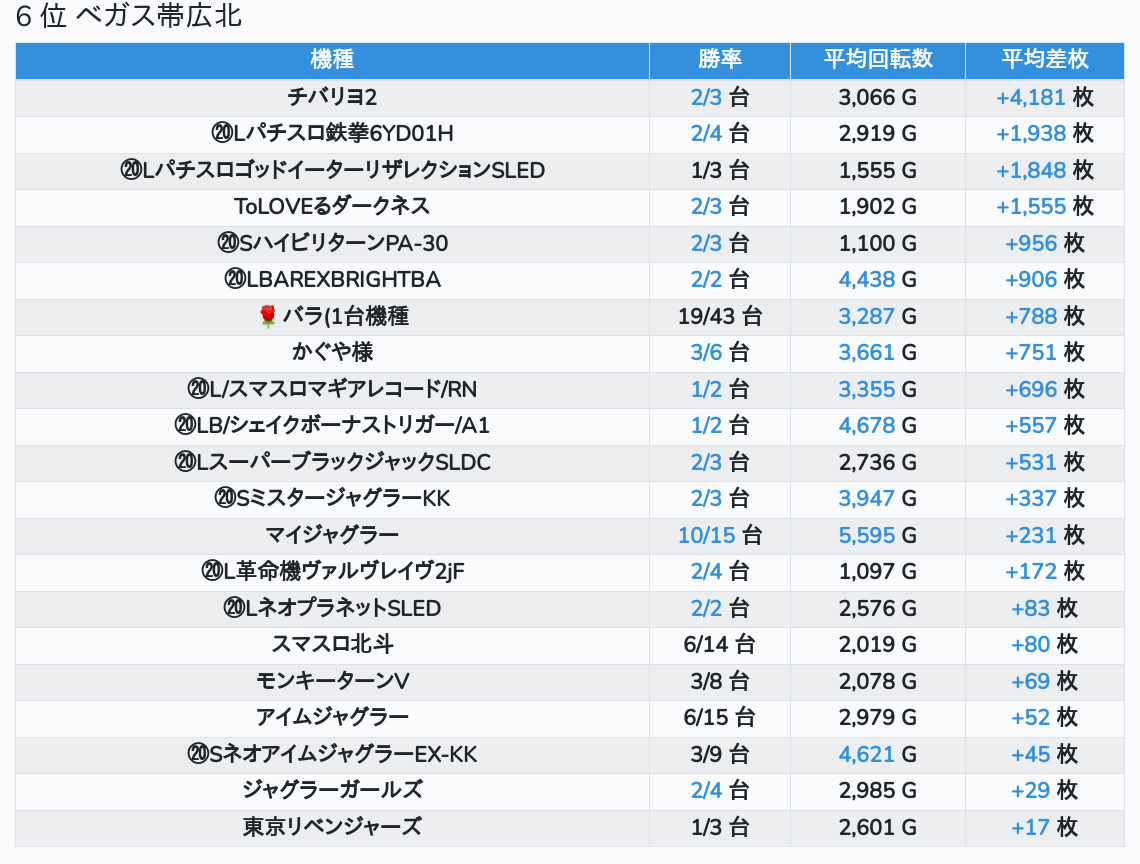The image size is (1140, 864).
Task: Sort by the 平均回転数 column header
Action: pyautogui.click(x=877, y=60)
